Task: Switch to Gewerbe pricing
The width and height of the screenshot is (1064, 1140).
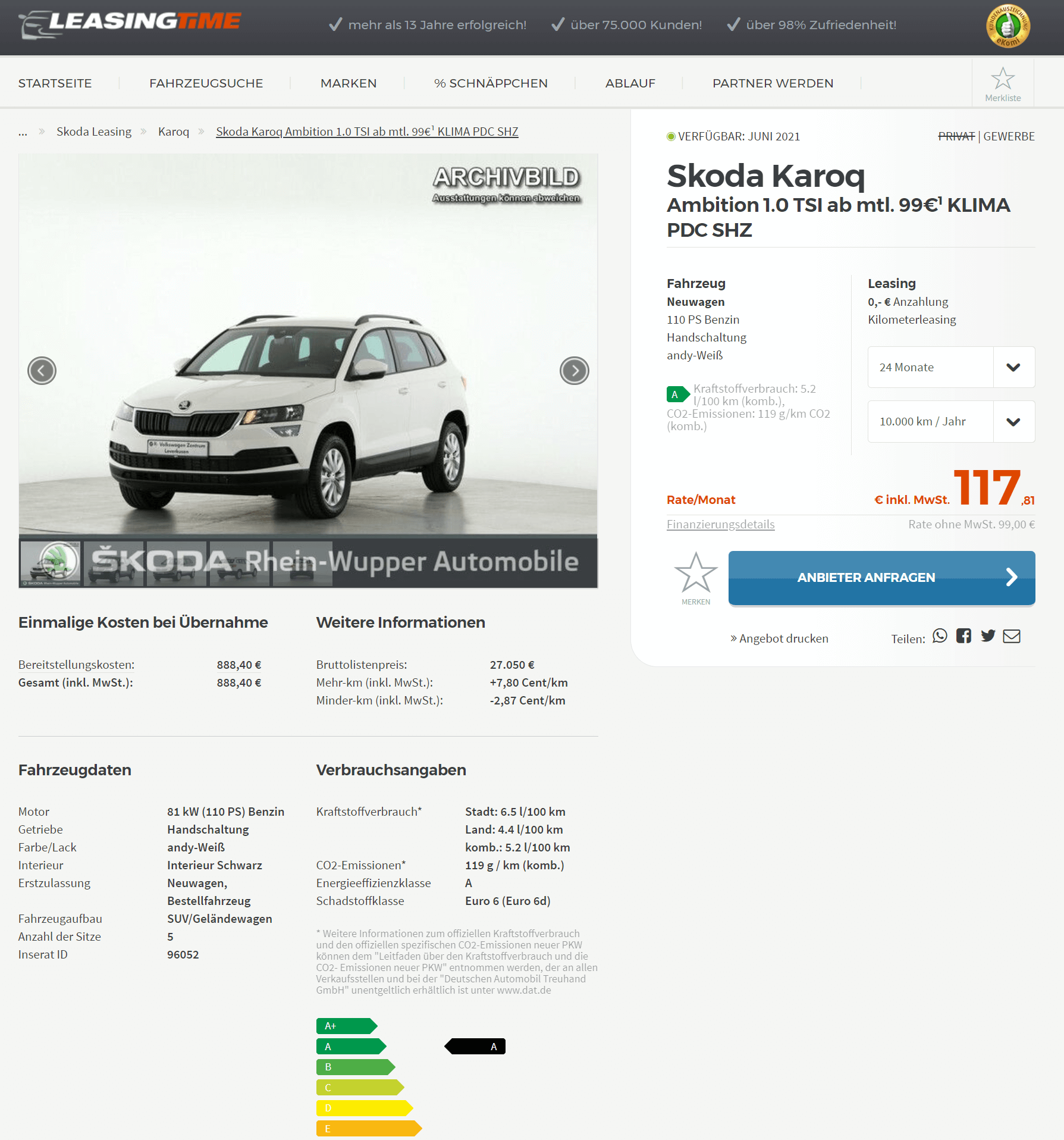Action: click(1009, 136)
